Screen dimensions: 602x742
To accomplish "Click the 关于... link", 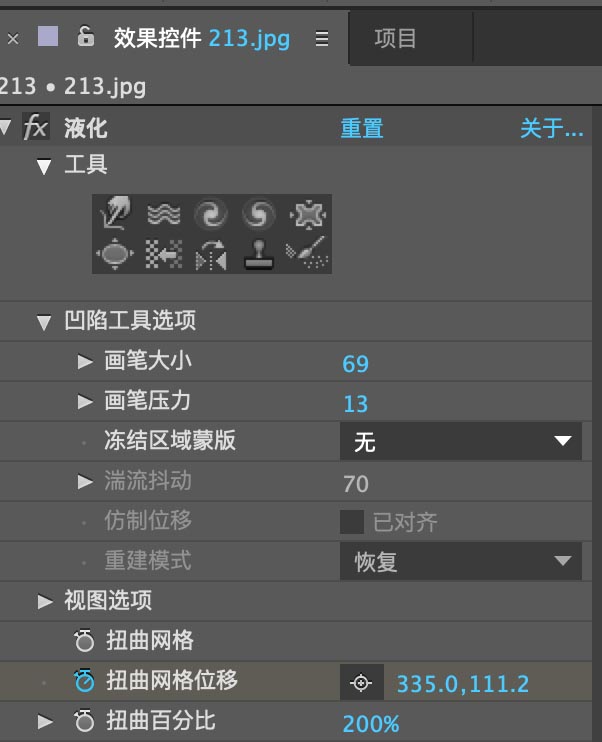I will click(x=552, y=128).
